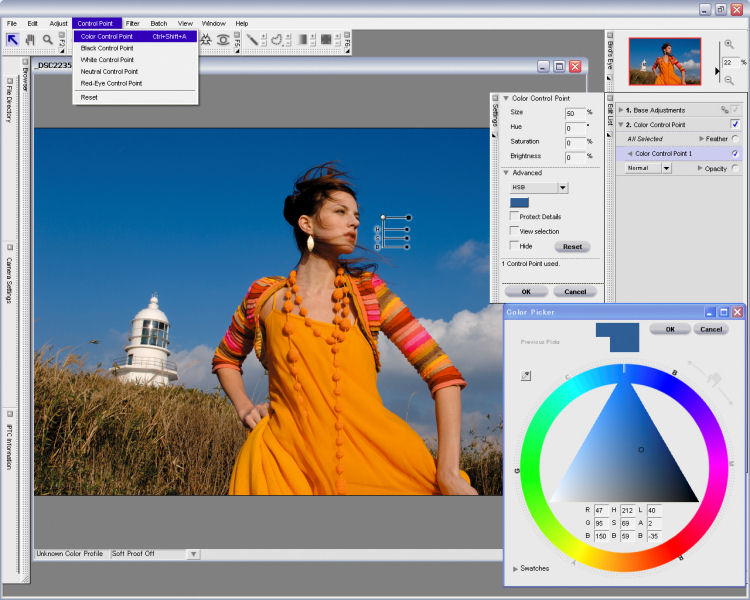Select the Lasso selection tool
Screen dimensions: 750x600
click(x=276, y=40)
